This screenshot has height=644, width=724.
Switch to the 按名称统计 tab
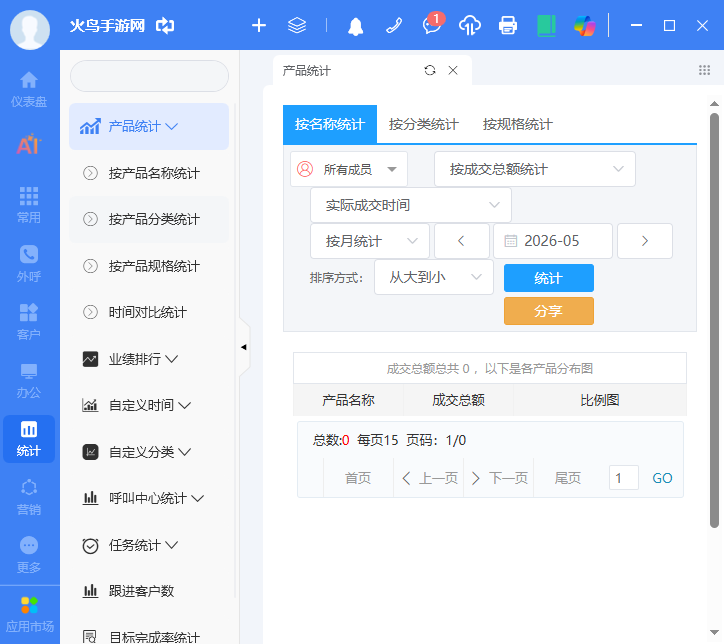pos(330,124)
